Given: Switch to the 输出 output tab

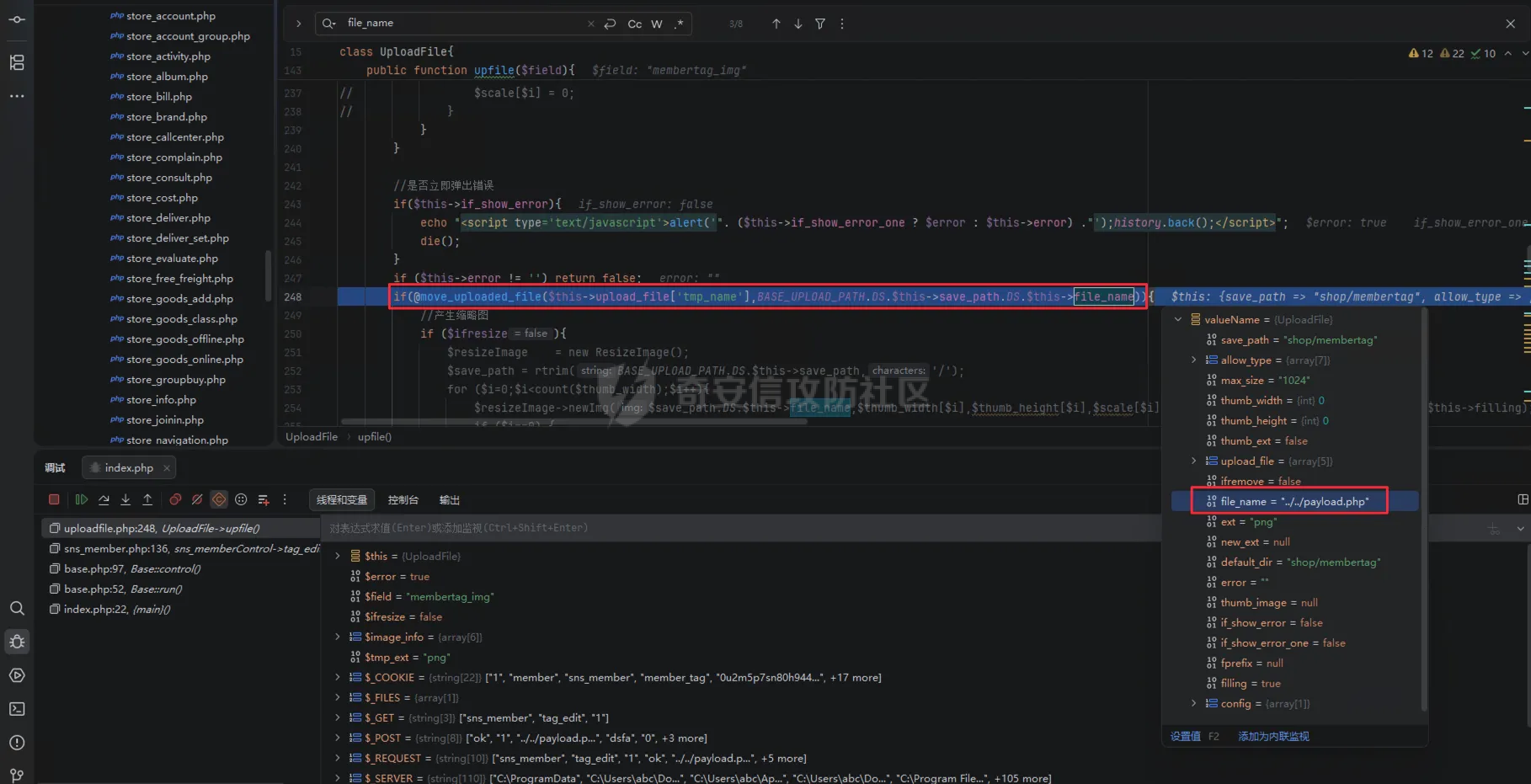Looking at the screenshot, I should click(449, 500).
